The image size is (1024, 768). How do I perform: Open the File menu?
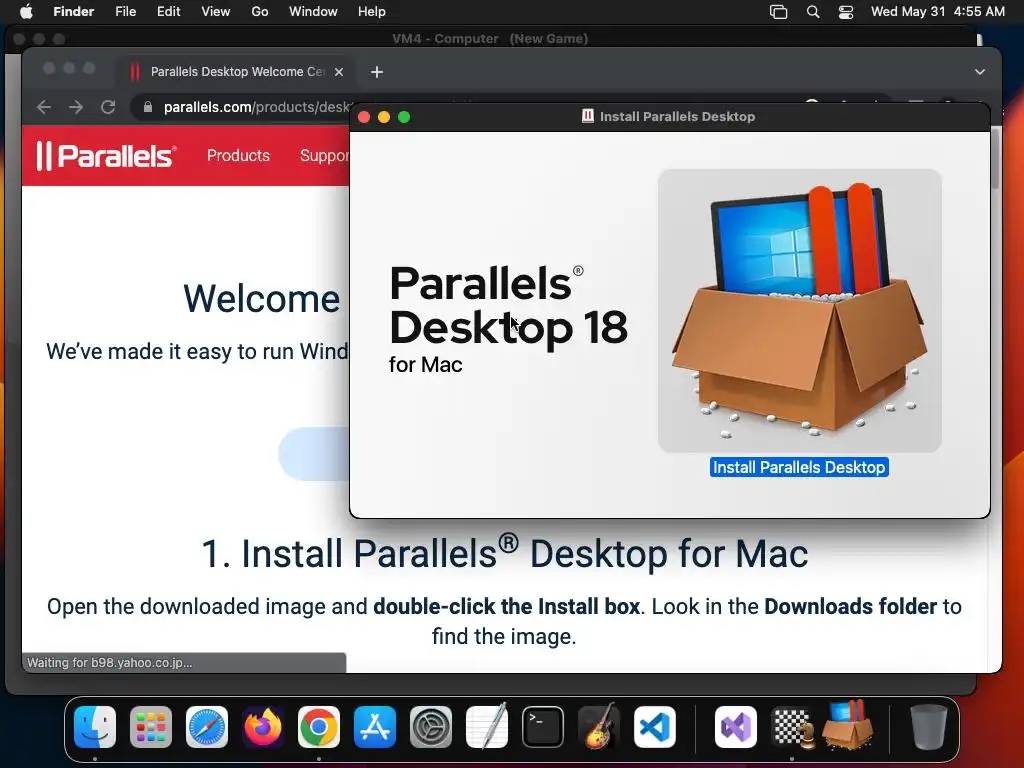coord(125,12)
